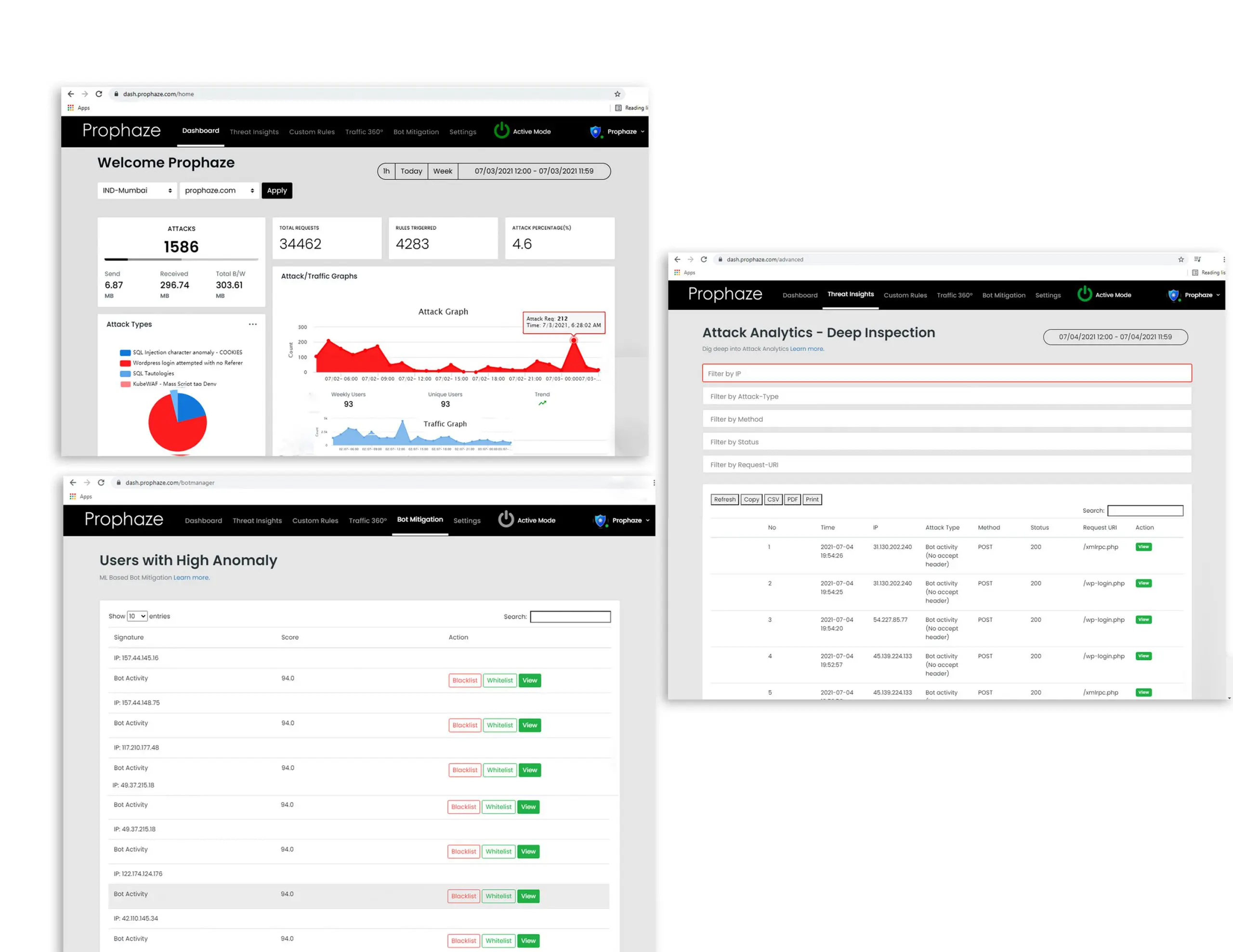
Task: Toggle the grey power icon on Bot Mitigation page
Action: click(506, 519)
